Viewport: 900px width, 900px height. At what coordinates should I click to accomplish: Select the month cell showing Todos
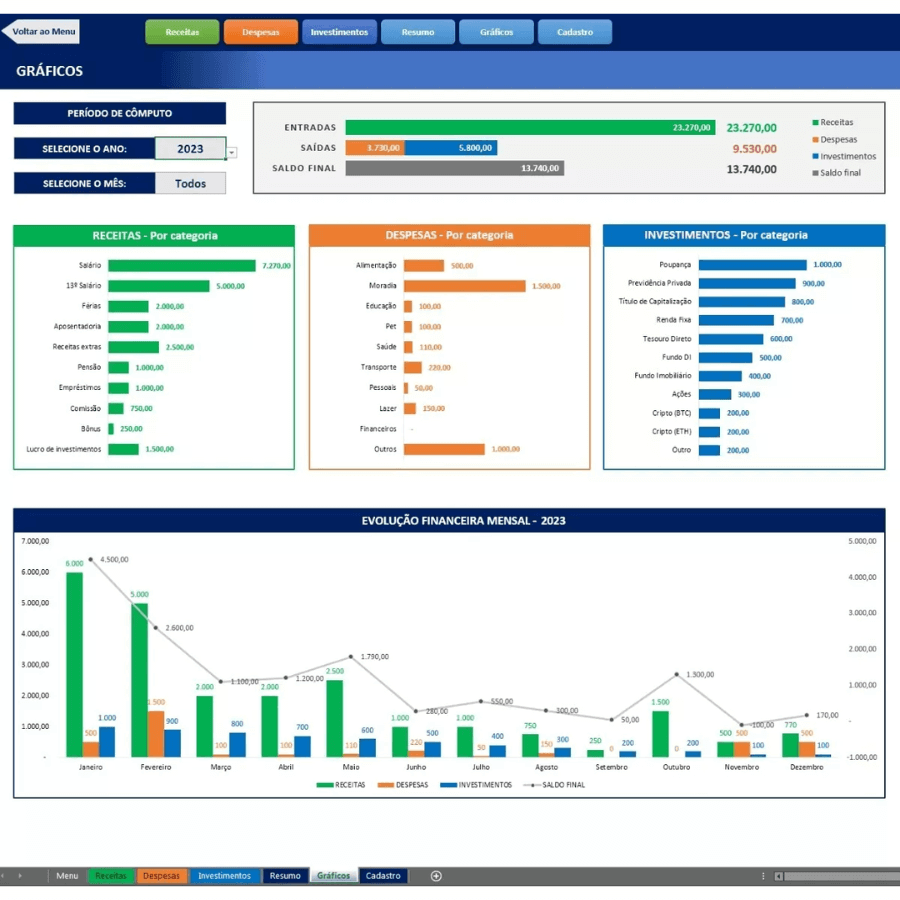pos(190,184)
